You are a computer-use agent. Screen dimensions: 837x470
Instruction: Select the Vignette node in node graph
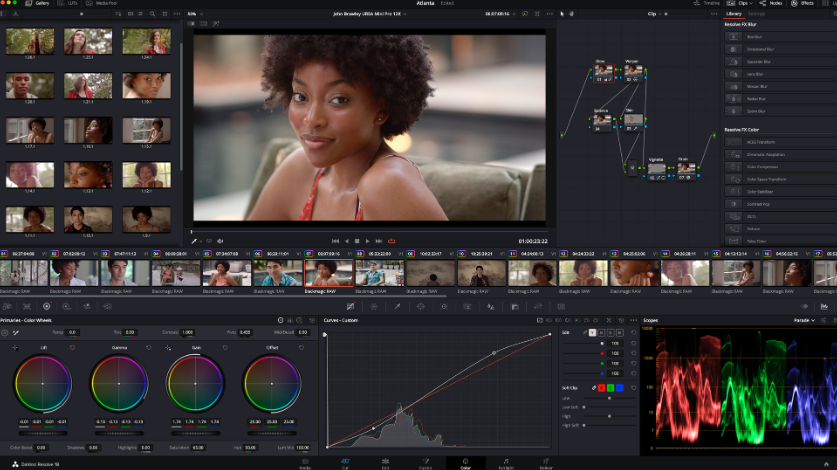[656, 171]
